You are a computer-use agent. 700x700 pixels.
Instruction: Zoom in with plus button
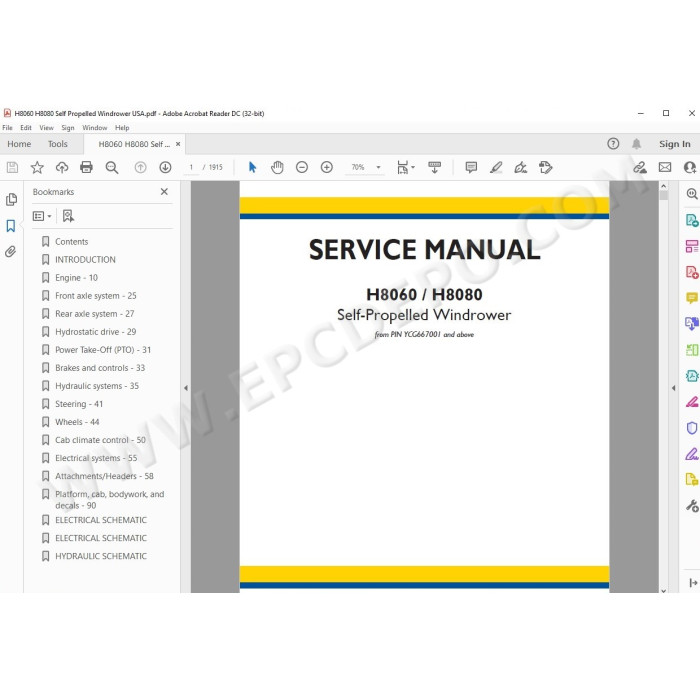[327, 167]
